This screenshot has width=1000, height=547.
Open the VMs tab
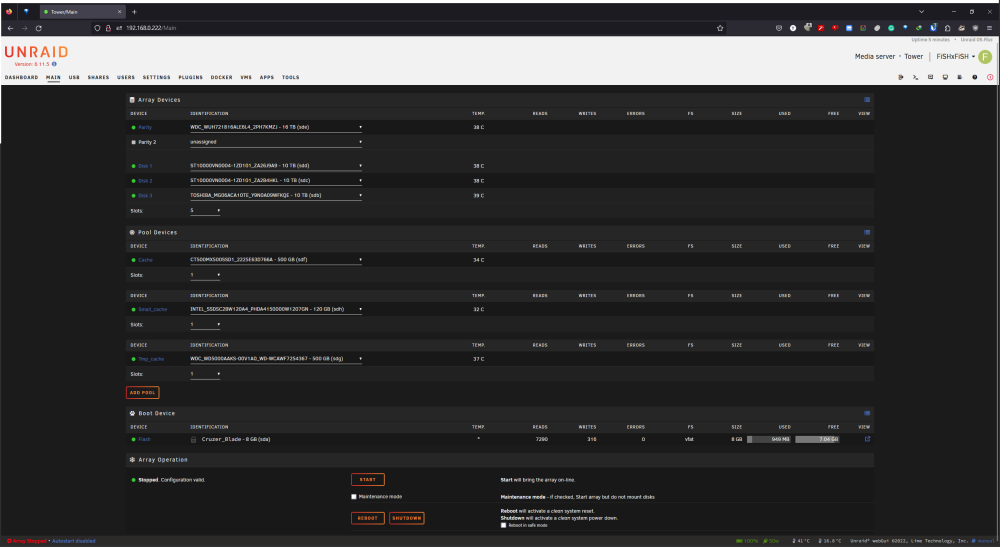coord(246,77)
